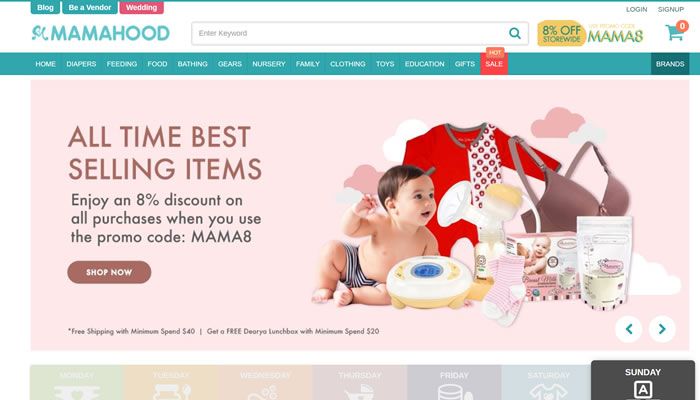Click the 8% off MAMA8 promo badge
700x400 pixels.
tap(591, 33)
